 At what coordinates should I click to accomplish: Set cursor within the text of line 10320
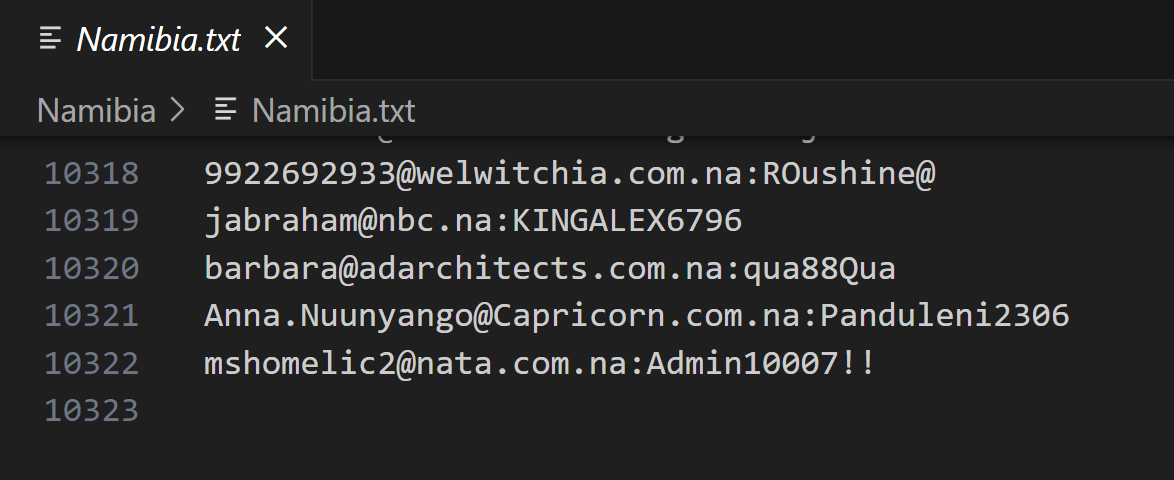click(x=549, y=268)
